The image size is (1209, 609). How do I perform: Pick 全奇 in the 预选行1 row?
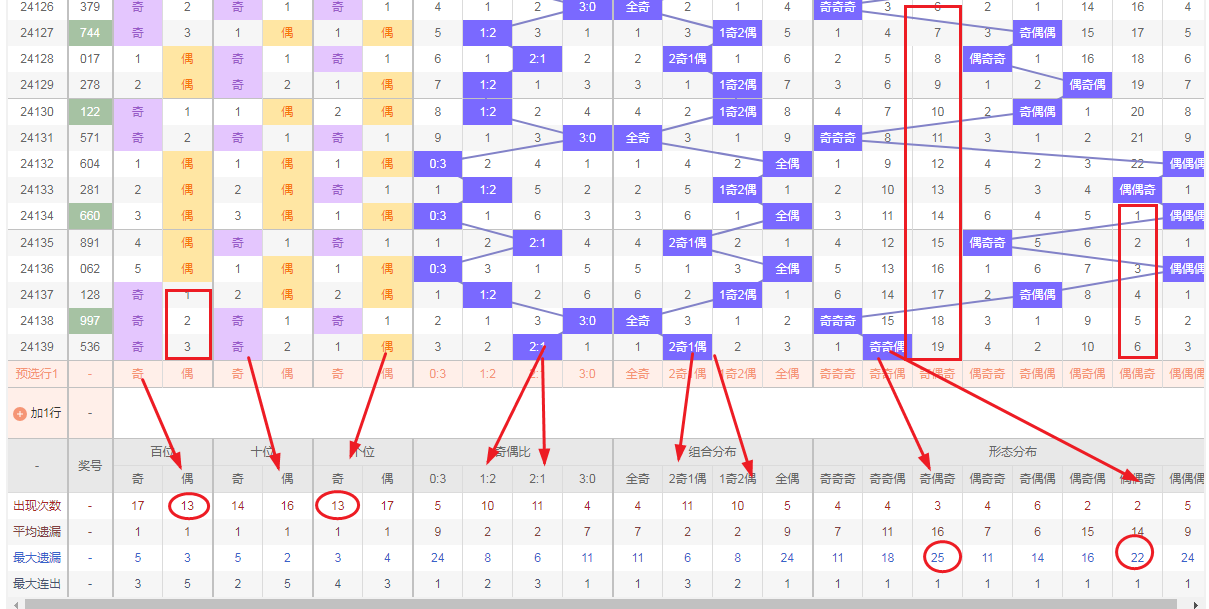pos(637,374)
